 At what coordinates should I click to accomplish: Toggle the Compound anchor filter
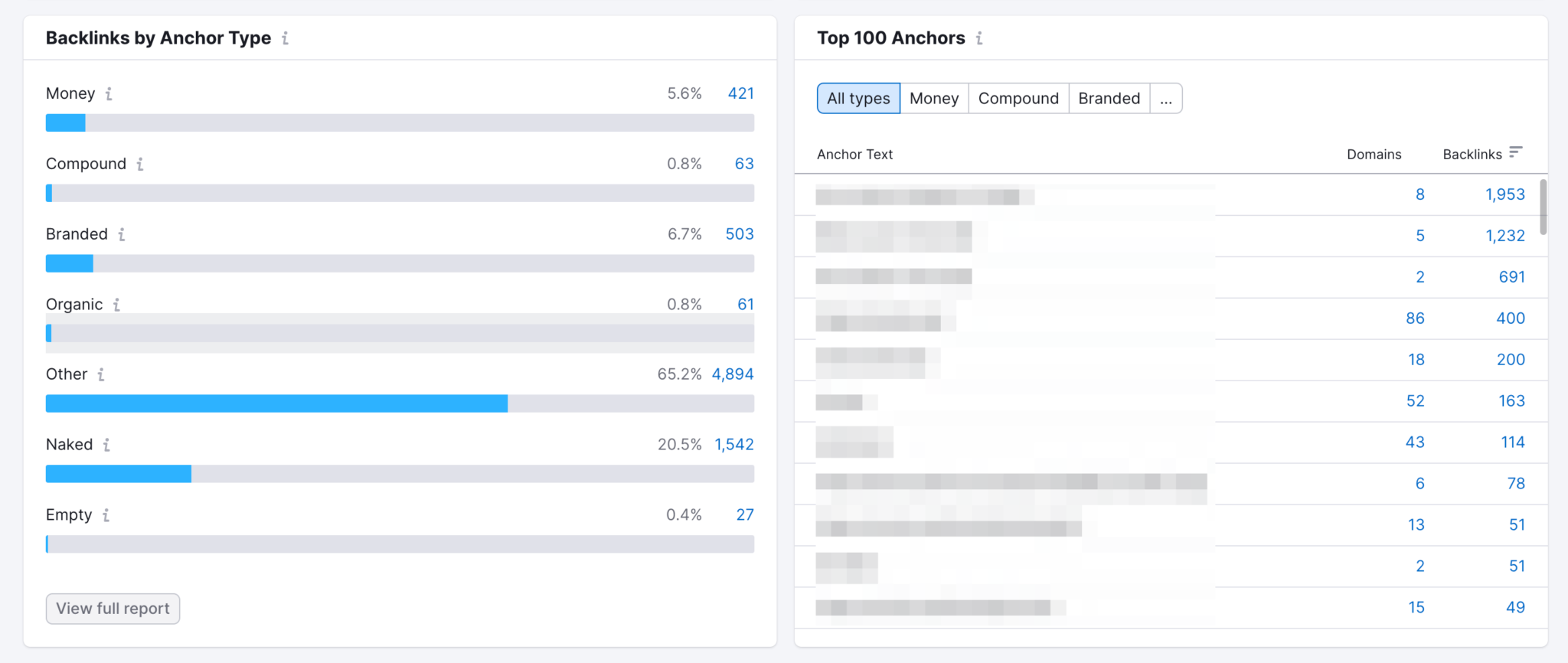(1018, 98)
